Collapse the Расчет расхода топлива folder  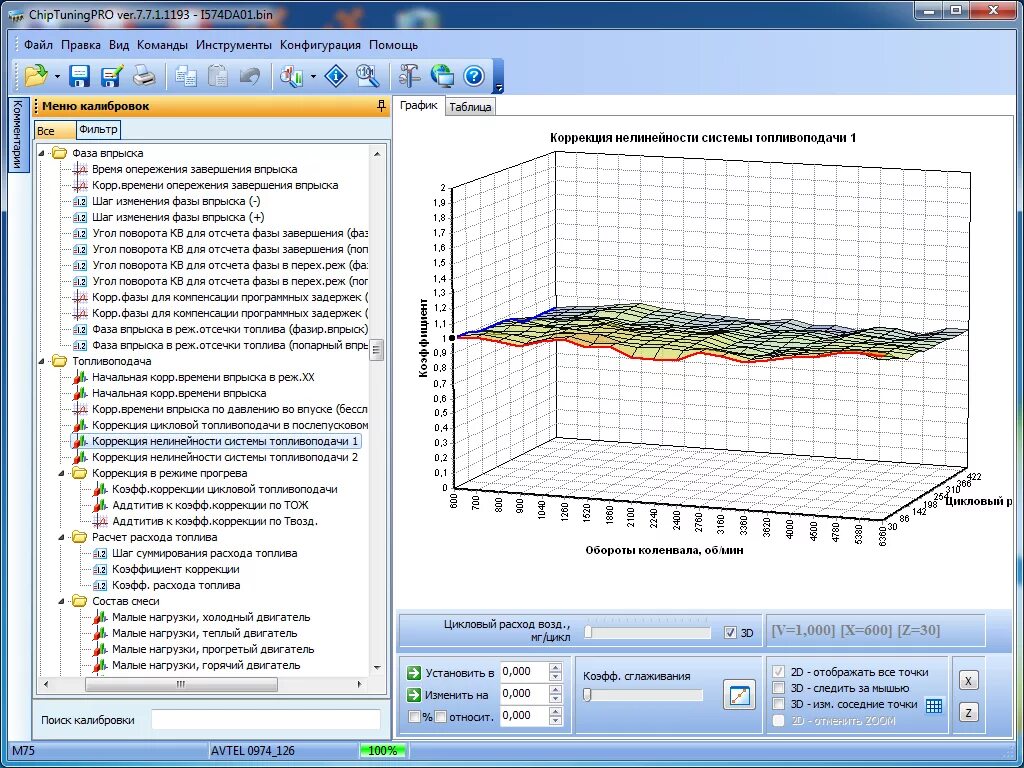click(x=62, y=537)
